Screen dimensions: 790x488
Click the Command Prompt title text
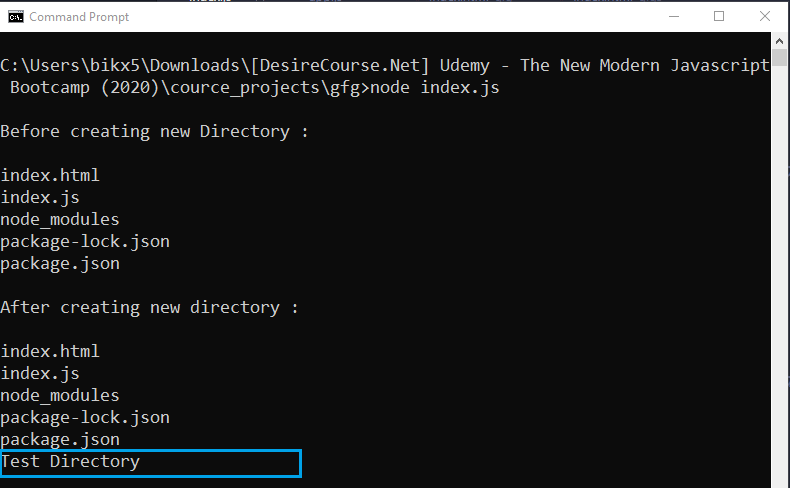[x=79, y=17]
